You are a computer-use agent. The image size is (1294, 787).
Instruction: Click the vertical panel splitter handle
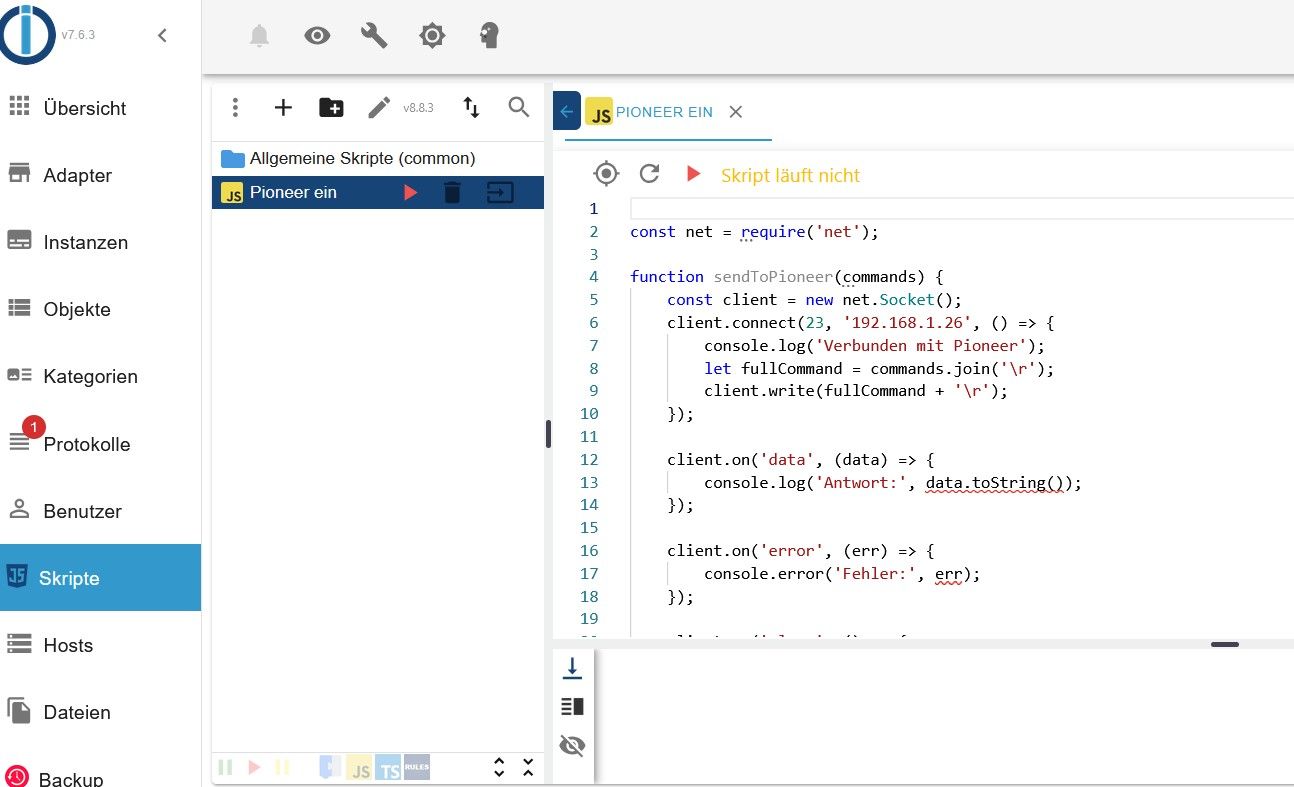click(548, 434)
